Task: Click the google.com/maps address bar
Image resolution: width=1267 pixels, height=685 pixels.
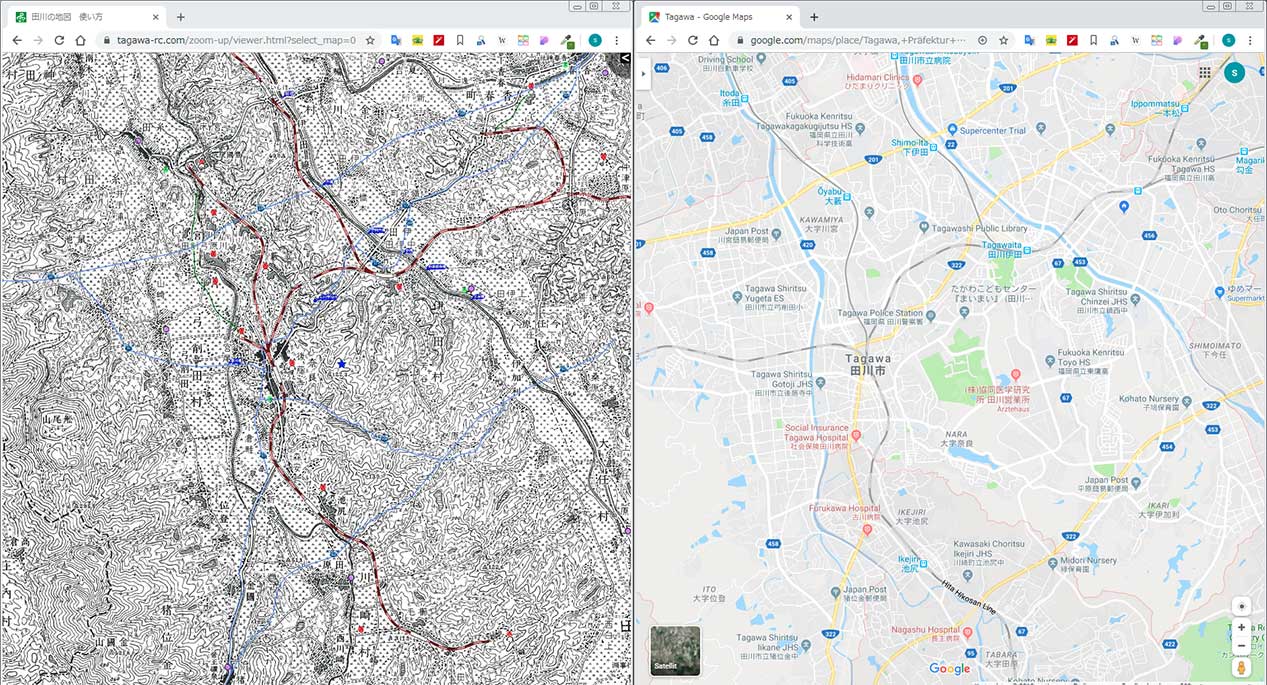Action: (x=860, y=40)
